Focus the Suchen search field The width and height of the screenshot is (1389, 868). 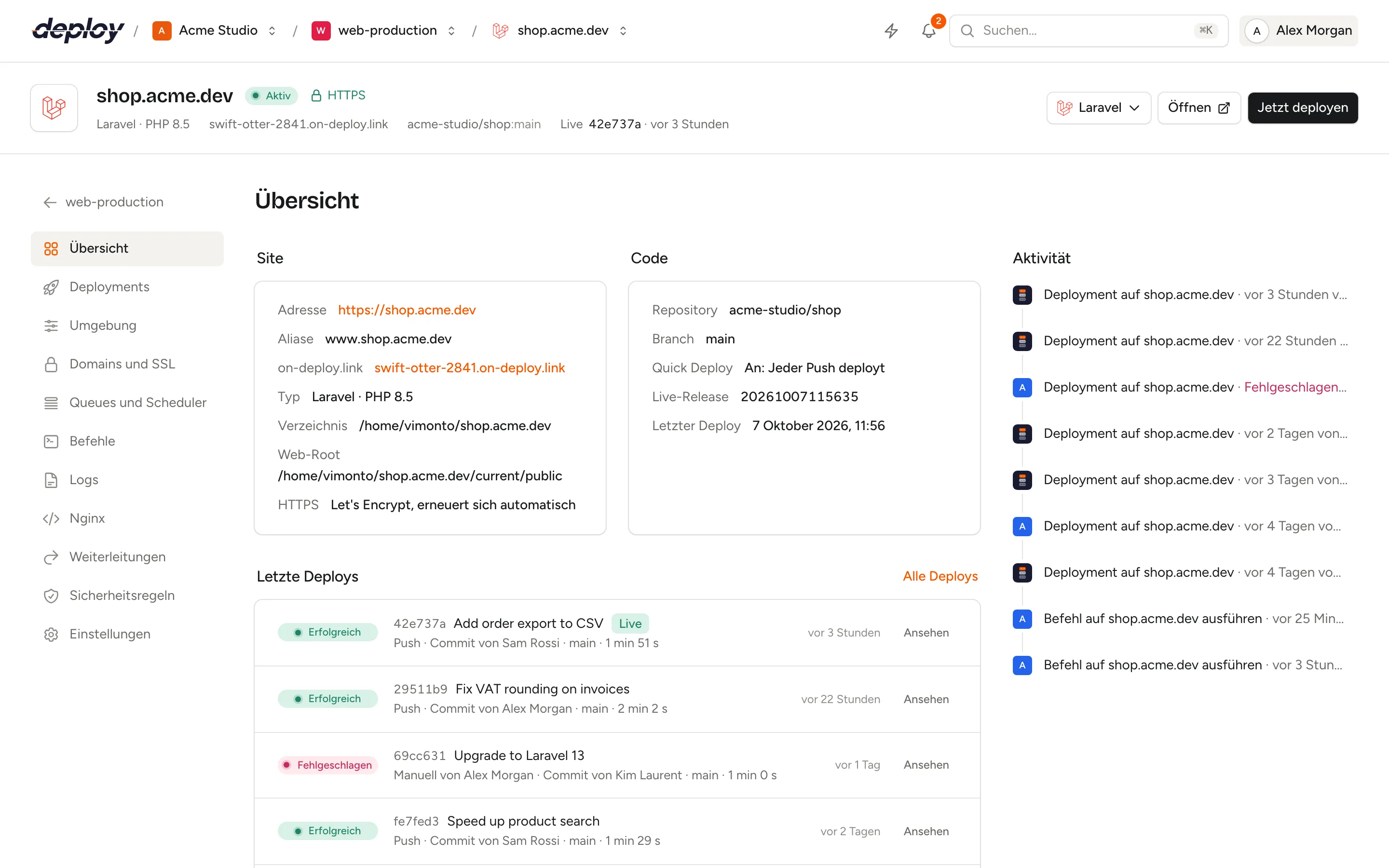(x=1088, y=30)
